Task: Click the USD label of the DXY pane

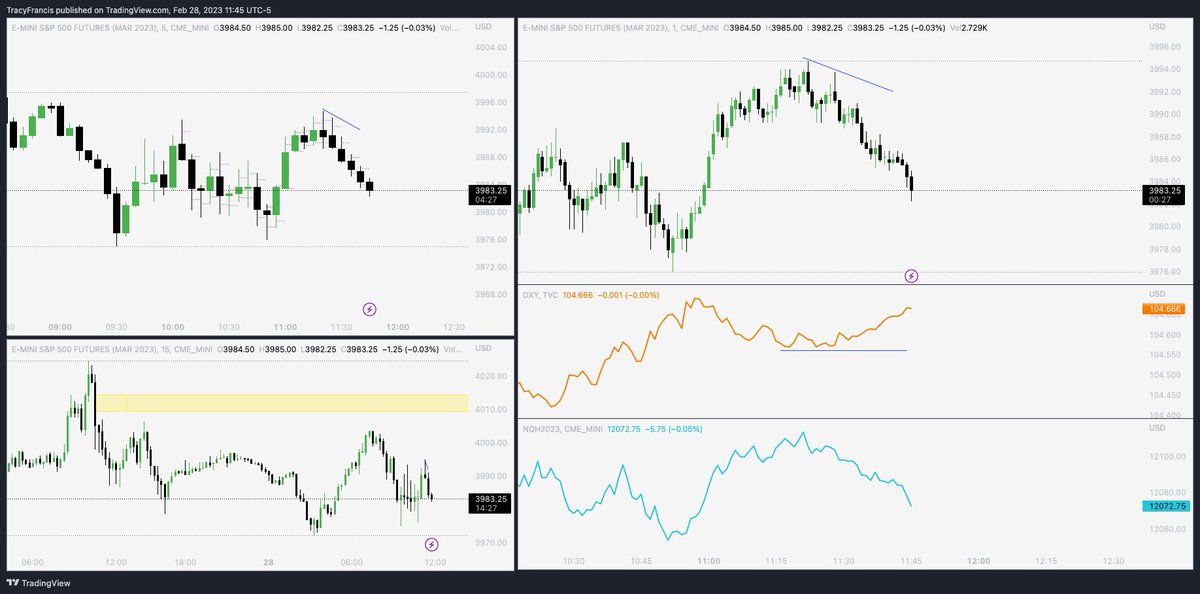Action: (x=1159, y=293)
